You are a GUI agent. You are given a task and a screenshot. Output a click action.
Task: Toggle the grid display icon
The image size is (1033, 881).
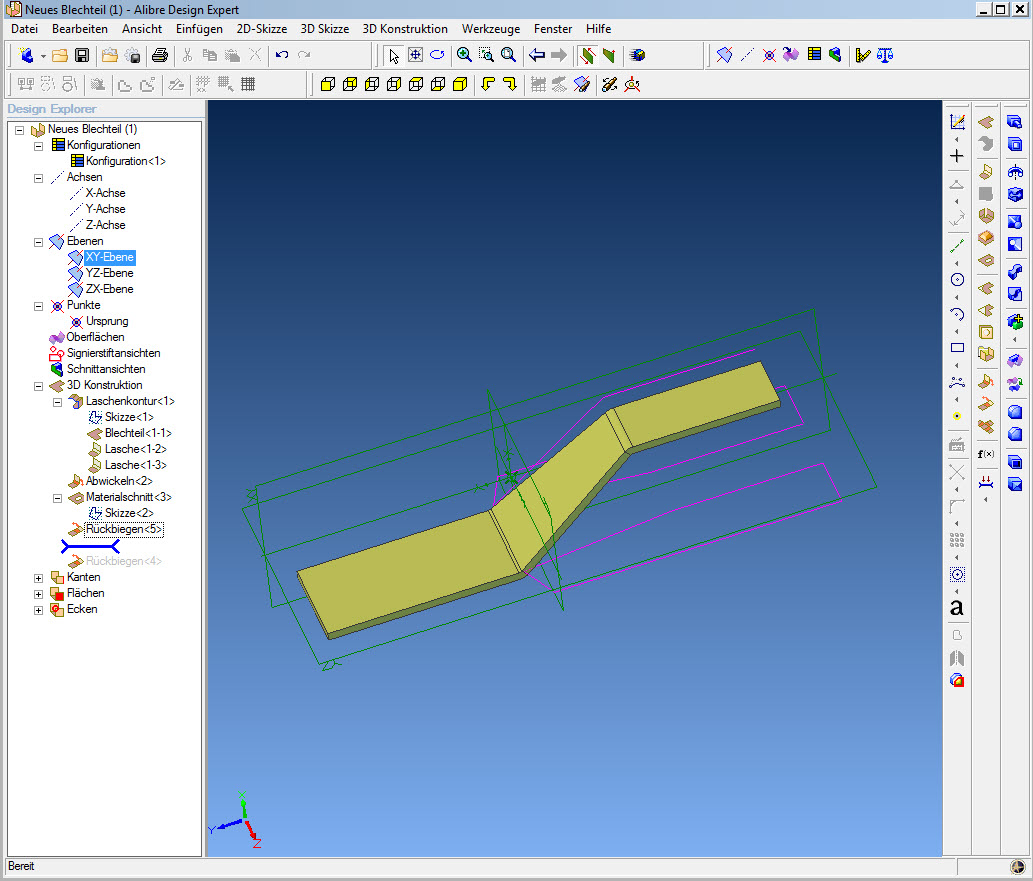click(x=248, y=84)
